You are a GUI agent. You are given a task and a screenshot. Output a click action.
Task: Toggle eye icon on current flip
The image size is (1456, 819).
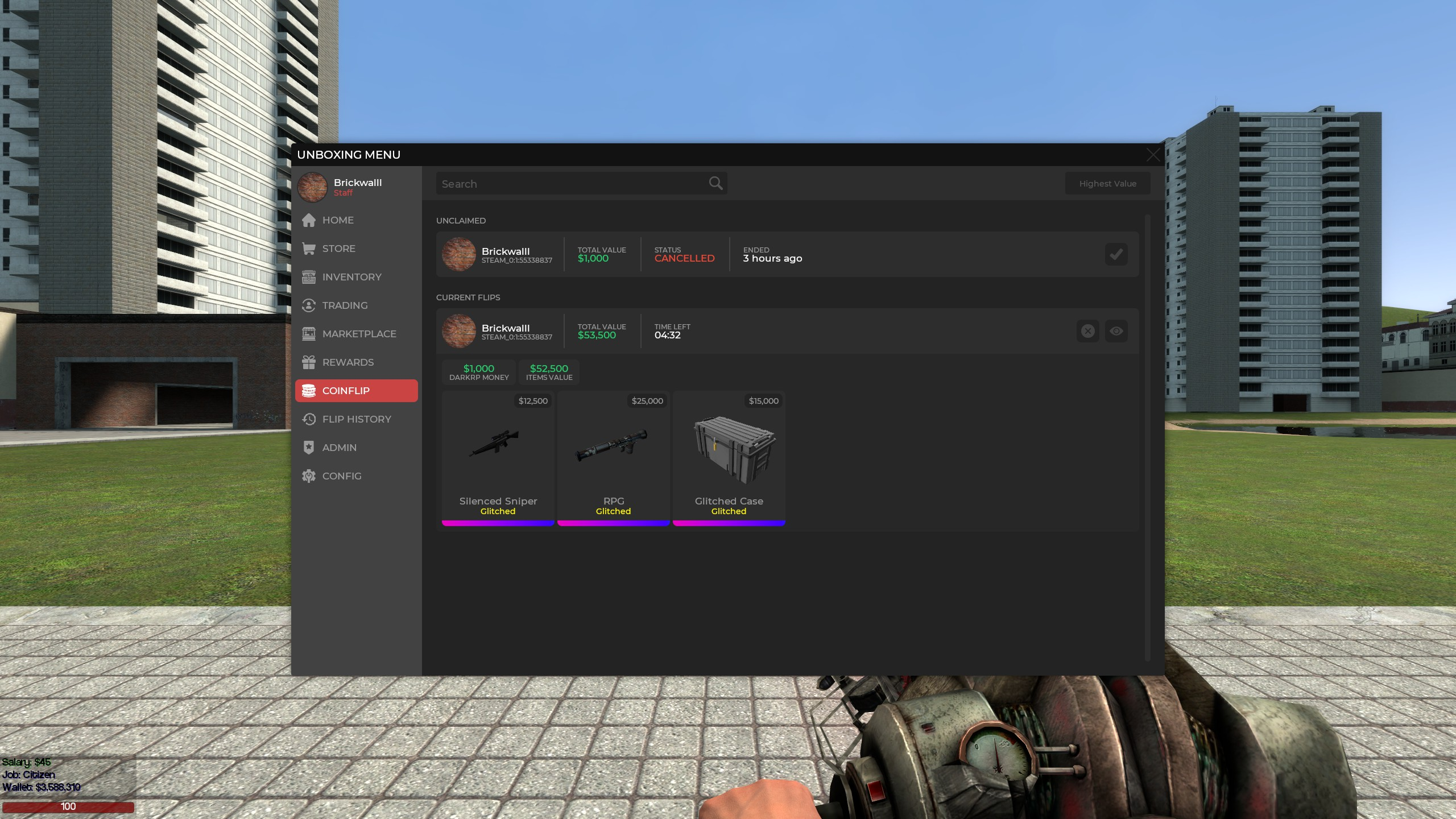tap(1116, 331)
